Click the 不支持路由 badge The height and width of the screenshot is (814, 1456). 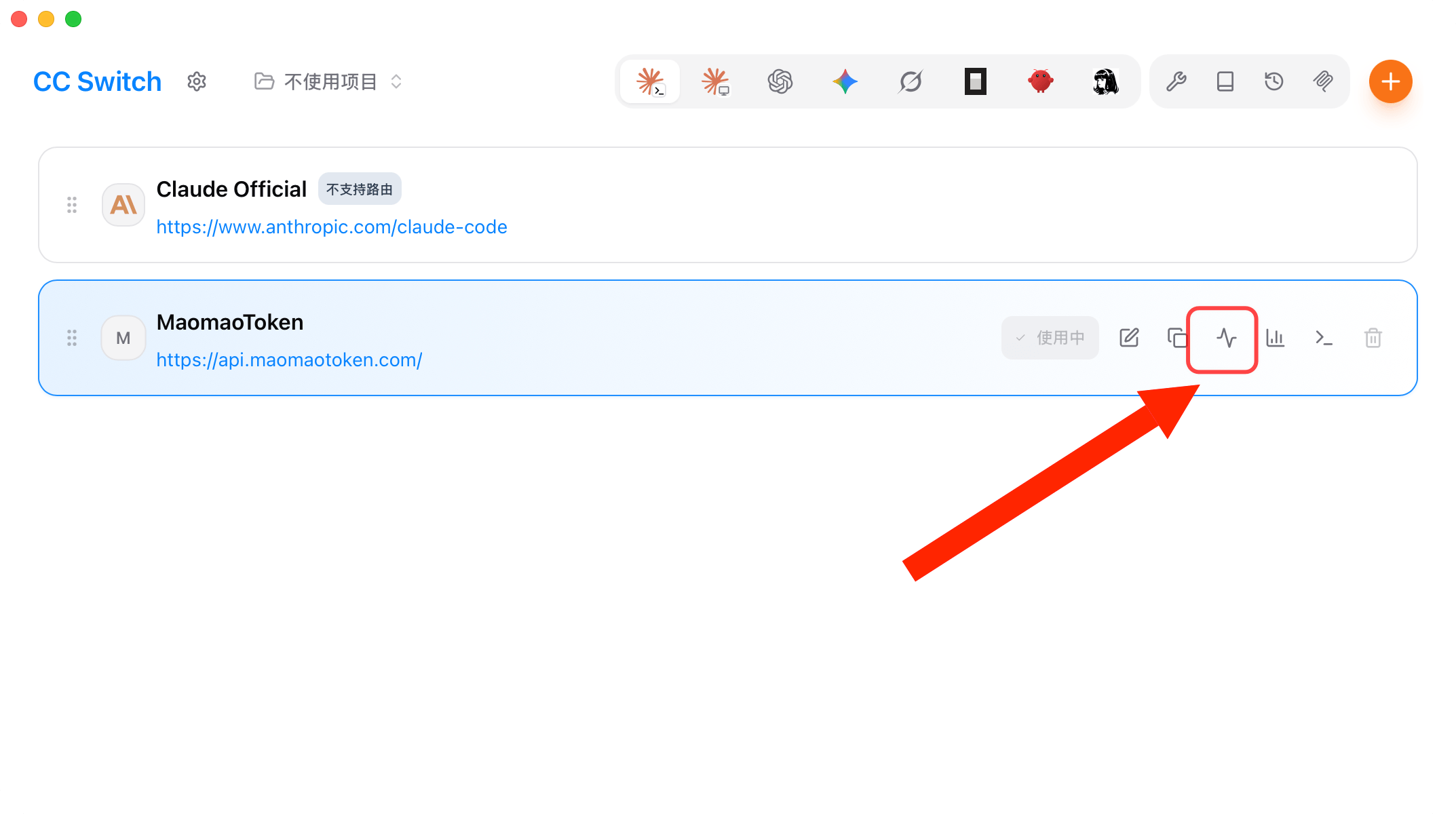click(360, 189)
